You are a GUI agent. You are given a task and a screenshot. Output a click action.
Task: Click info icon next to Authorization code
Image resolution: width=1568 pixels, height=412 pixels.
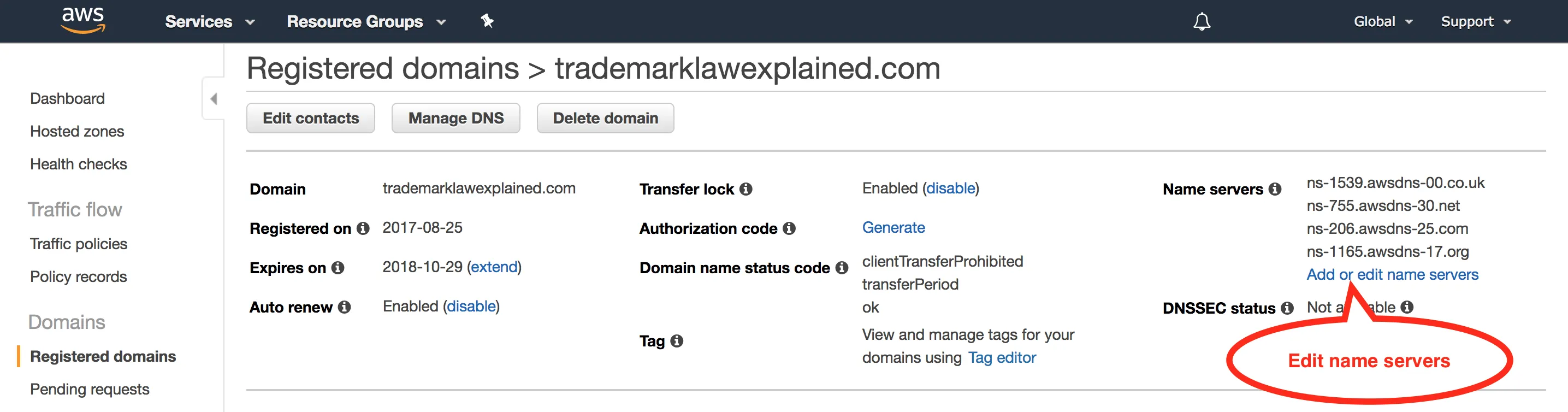(789, 228)
